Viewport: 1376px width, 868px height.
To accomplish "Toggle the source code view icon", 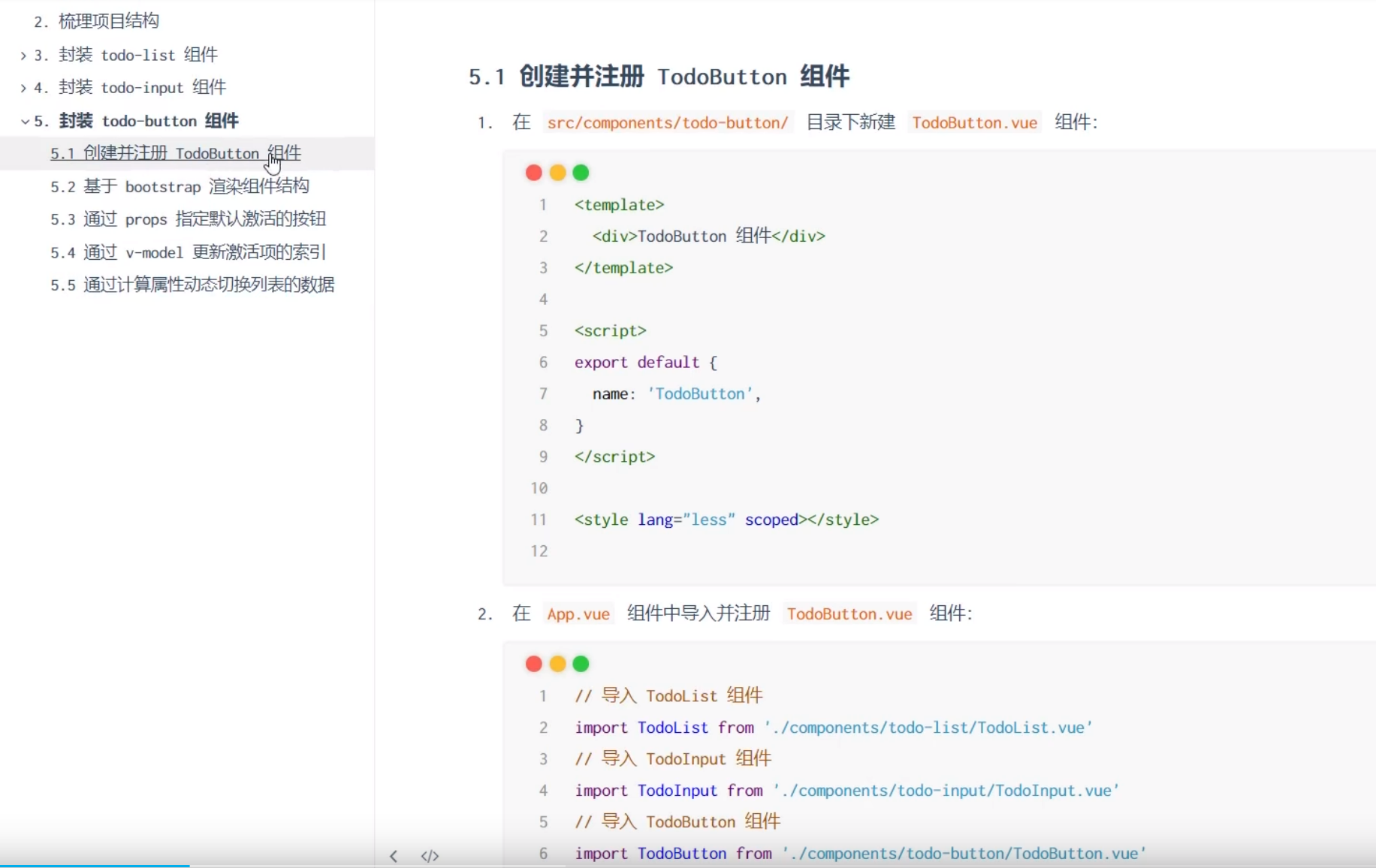I will click(x=430, y=856).
